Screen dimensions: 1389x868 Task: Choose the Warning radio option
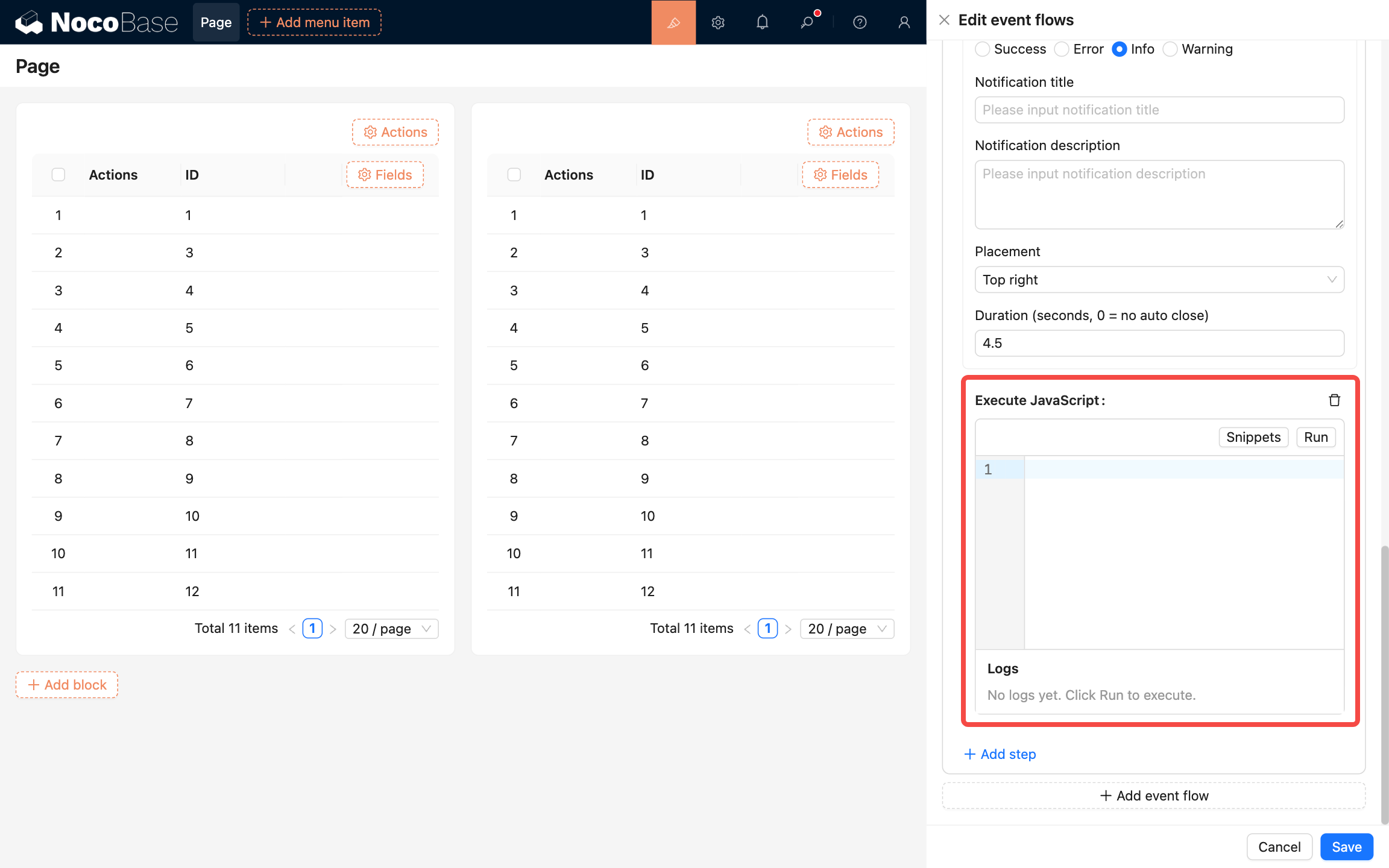coord(1170,49)
